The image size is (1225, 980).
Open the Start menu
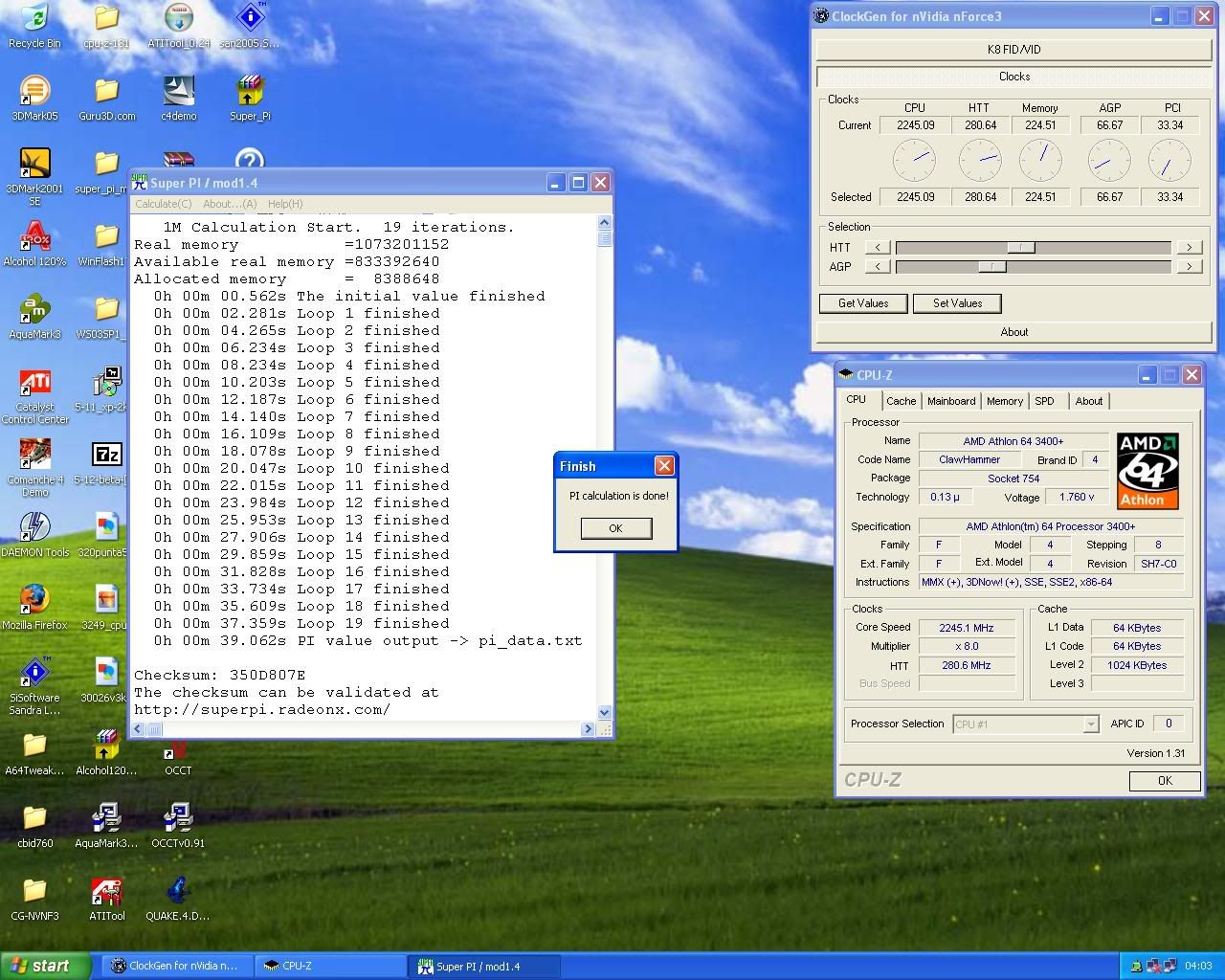click(46, 966)
